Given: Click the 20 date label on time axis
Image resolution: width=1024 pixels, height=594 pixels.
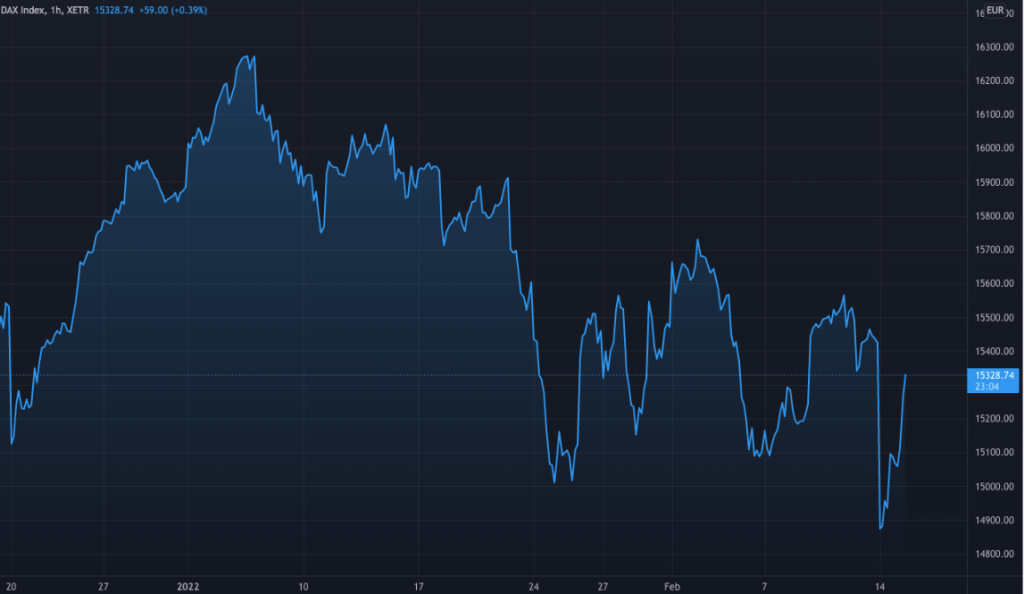Looking at the screenshot, I should pos(11,585).
